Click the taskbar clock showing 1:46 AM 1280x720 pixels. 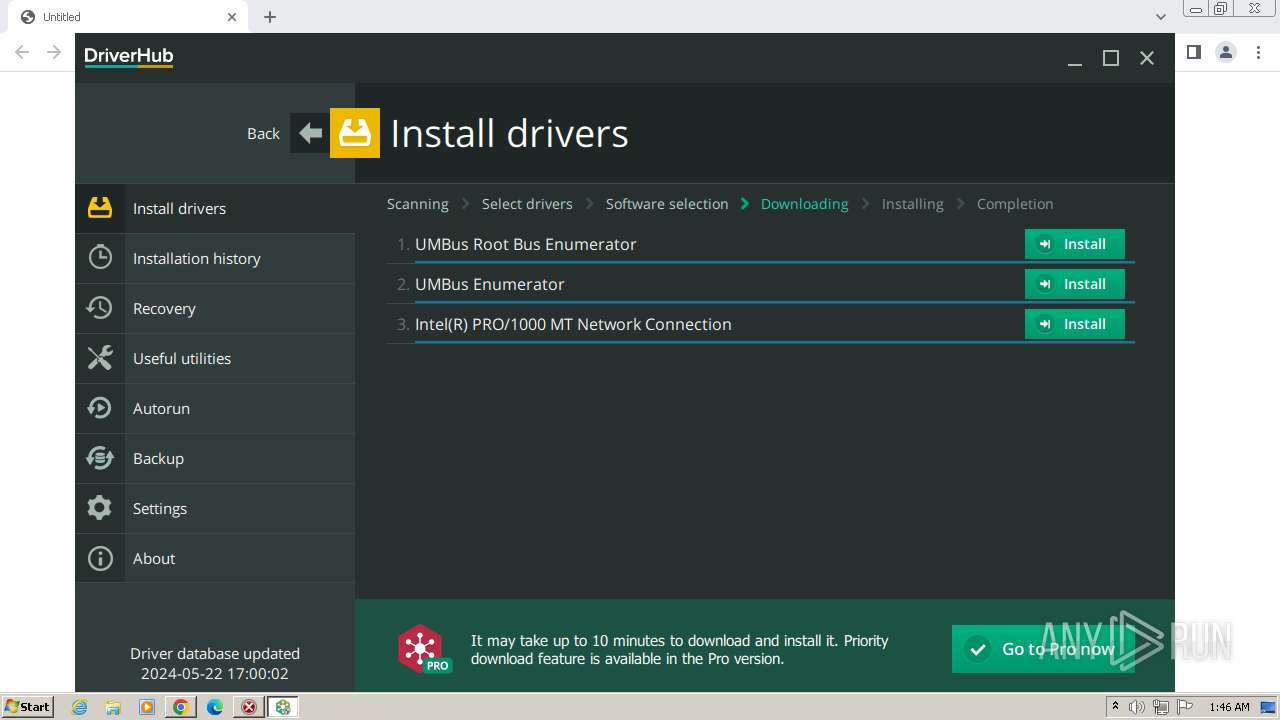(x=1229, y=707)
